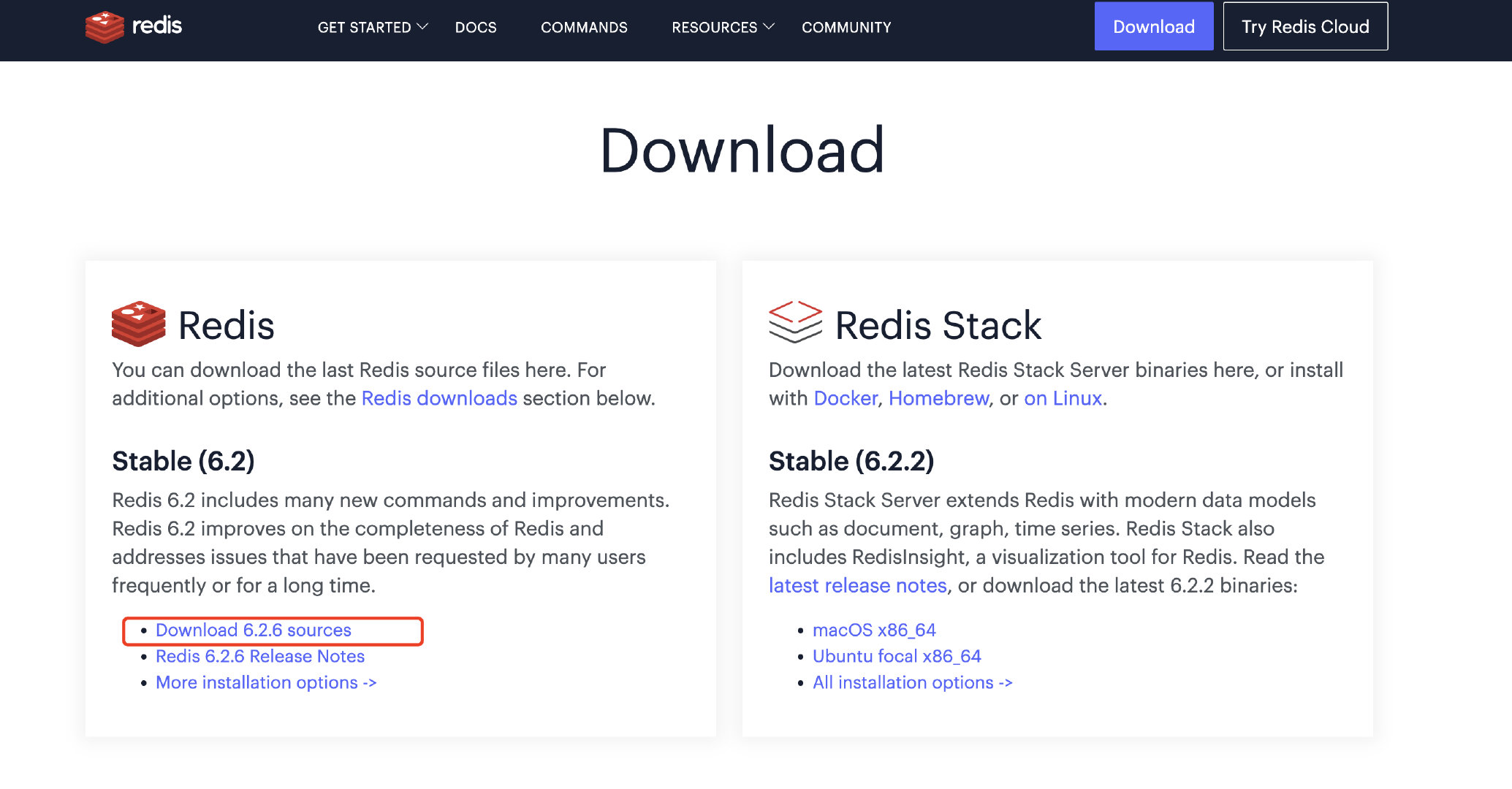Image resolution: width=1512 pixels, height=789 pixels.
Task: Click the Redis Stack layered icon
Action: [x=795, y=321]
